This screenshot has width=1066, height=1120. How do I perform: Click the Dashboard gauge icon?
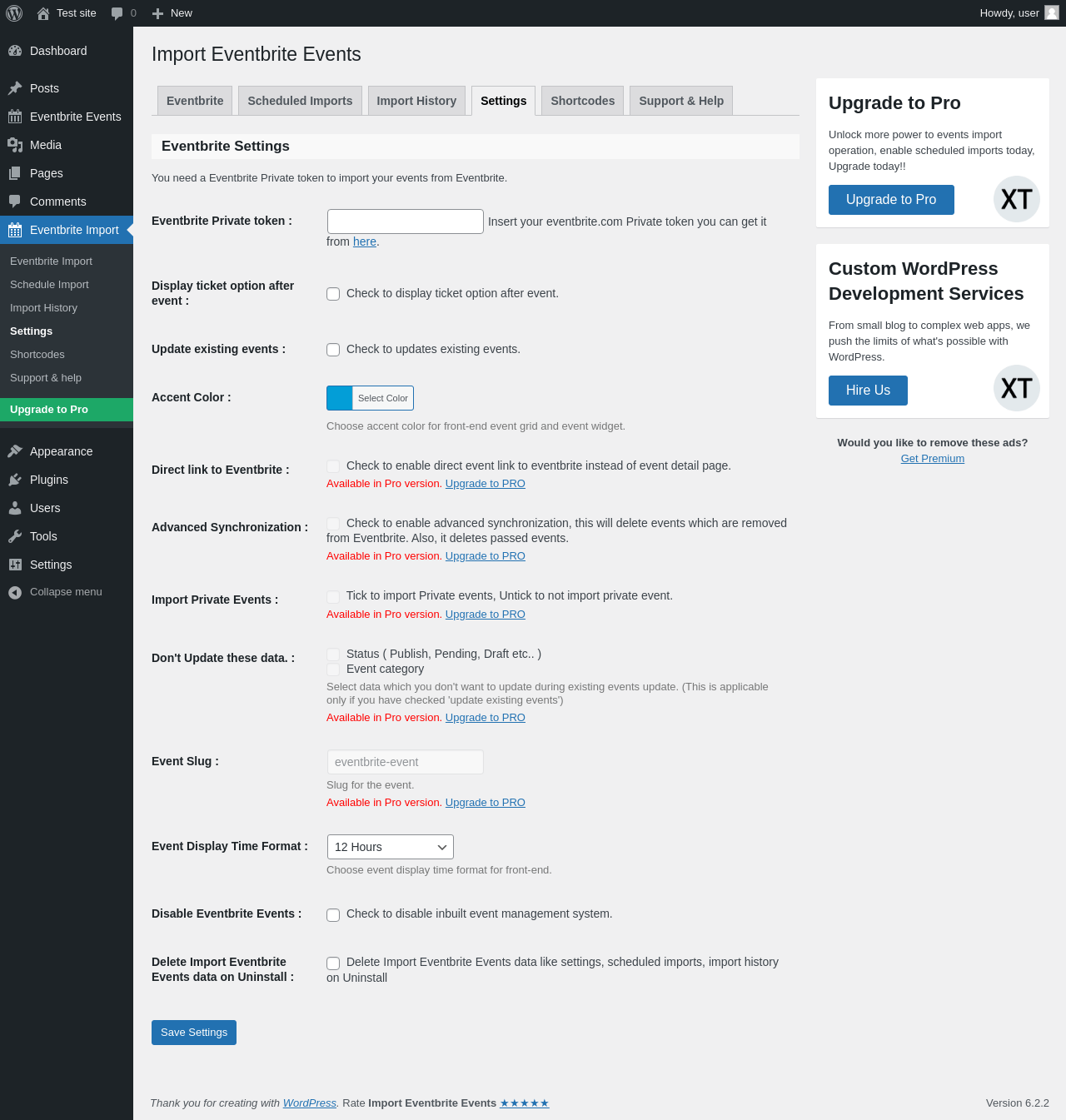point(15,51)
